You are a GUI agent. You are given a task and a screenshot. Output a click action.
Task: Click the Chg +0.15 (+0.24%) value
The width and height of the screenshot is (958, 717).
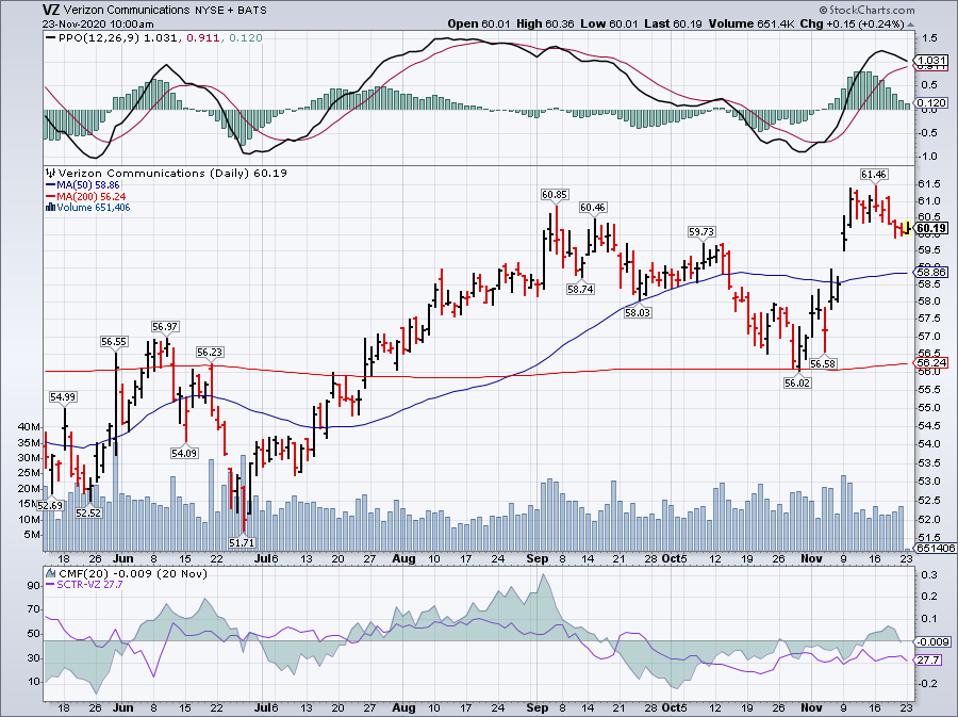click(852, 24)
